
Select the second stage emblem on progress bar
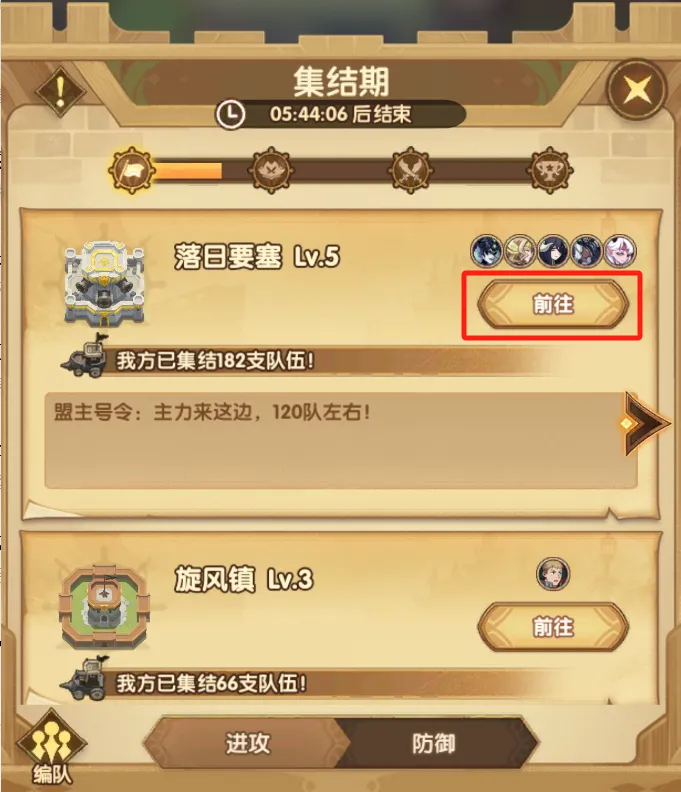271,170
